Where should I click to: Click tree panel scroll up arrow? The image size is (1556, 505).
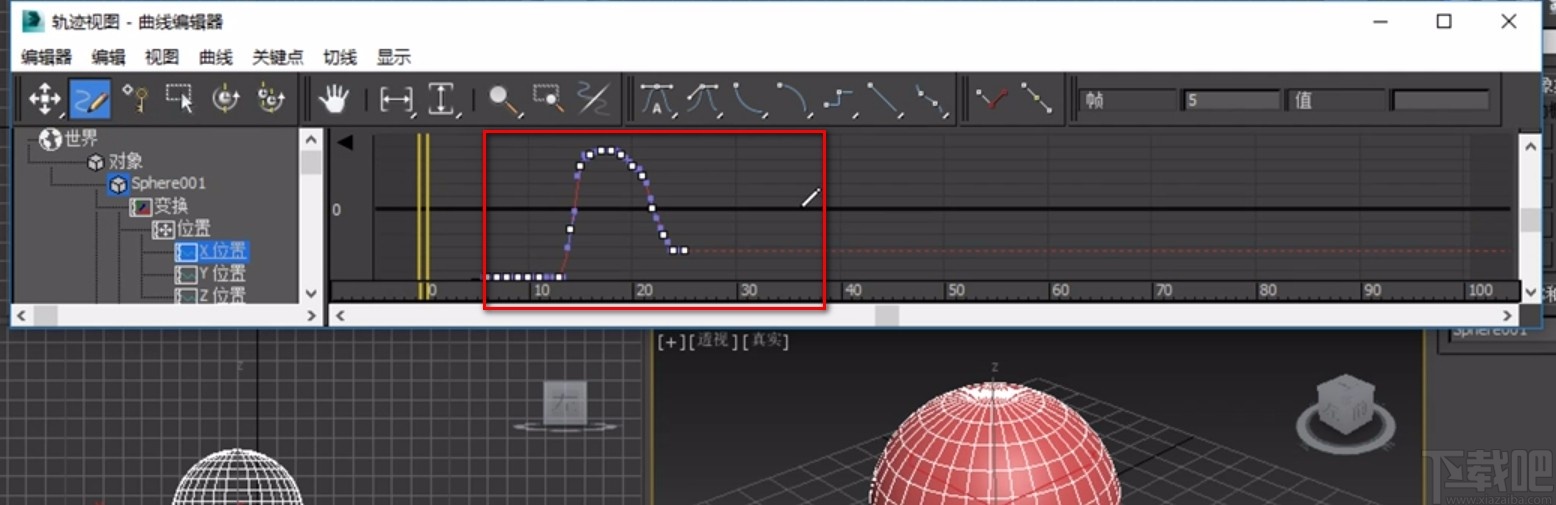click(311, 140)
